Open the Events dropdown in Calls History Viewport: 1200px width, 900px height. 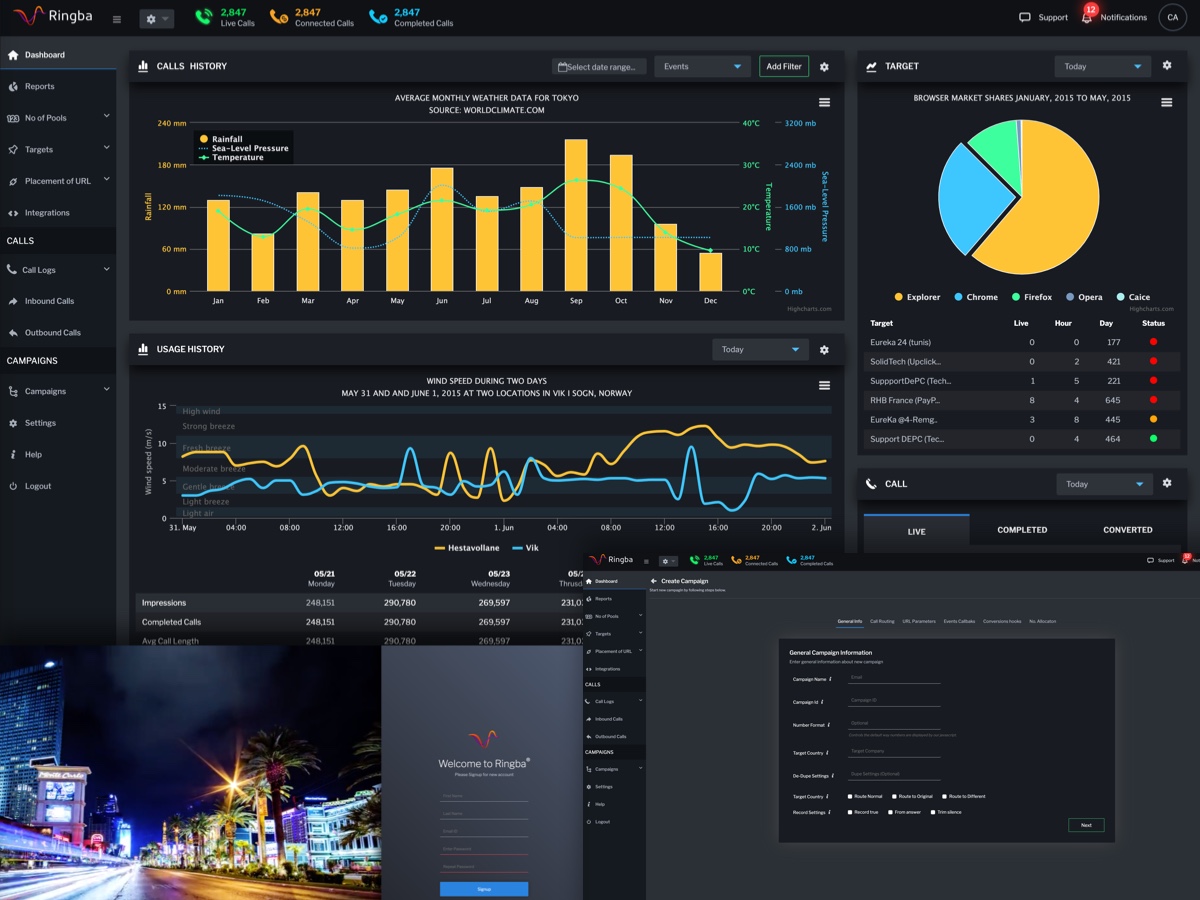pos(702,67)
